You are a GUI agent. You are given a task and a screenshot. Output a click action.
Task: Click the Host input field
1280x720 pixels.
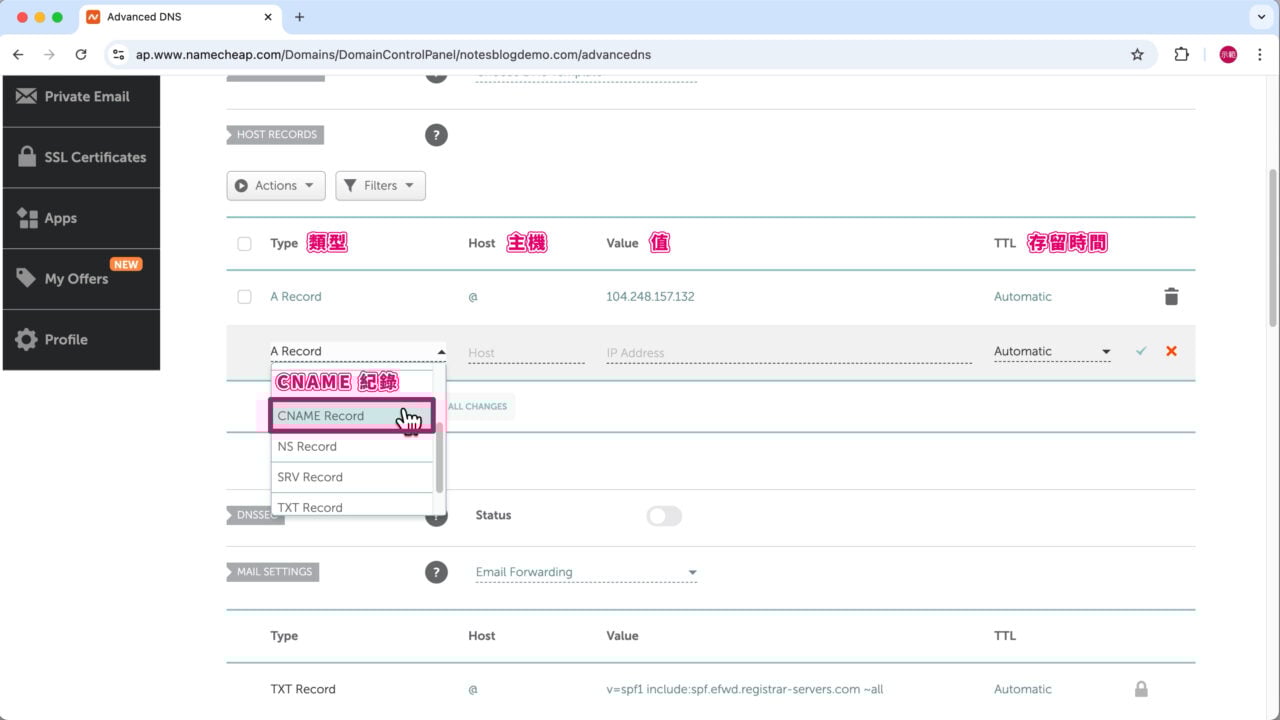525,353
